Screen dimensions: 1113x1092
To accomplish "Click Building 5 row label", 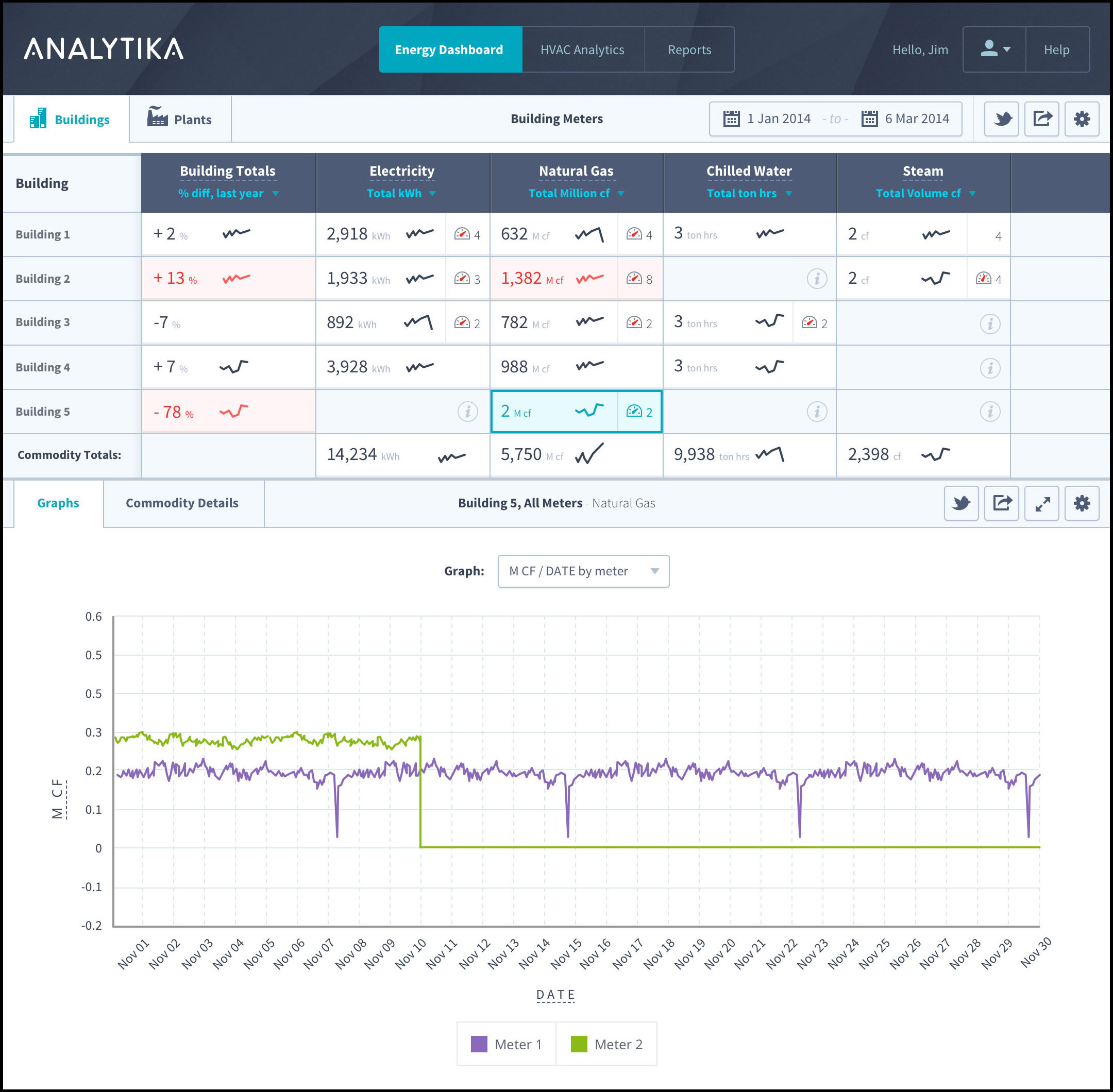I will [x=43, y=412].
